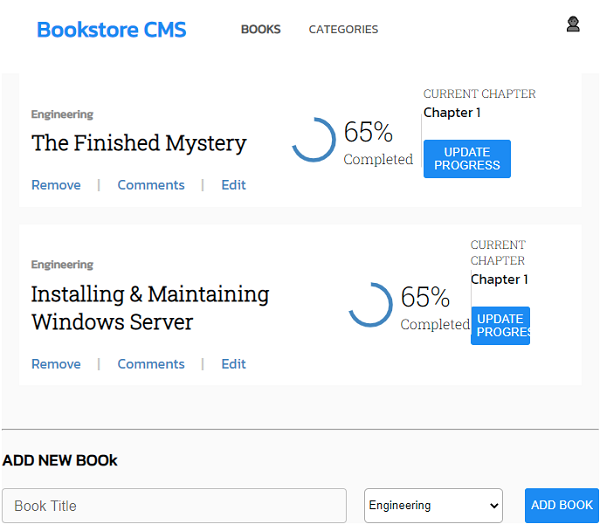Click the Bookstore CMS logo
600x531 pixels.
[111, 30]
